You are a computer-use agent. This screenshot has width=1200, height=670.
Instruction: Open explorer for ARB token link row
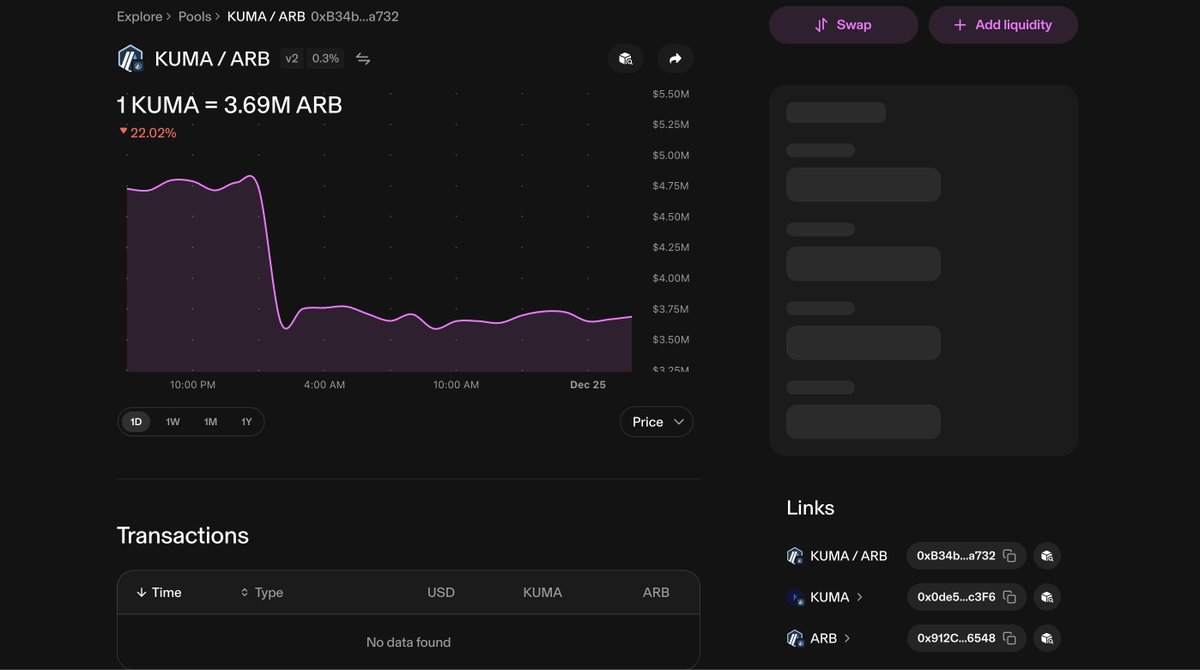pyautogui.click(x=1047, y=638)
